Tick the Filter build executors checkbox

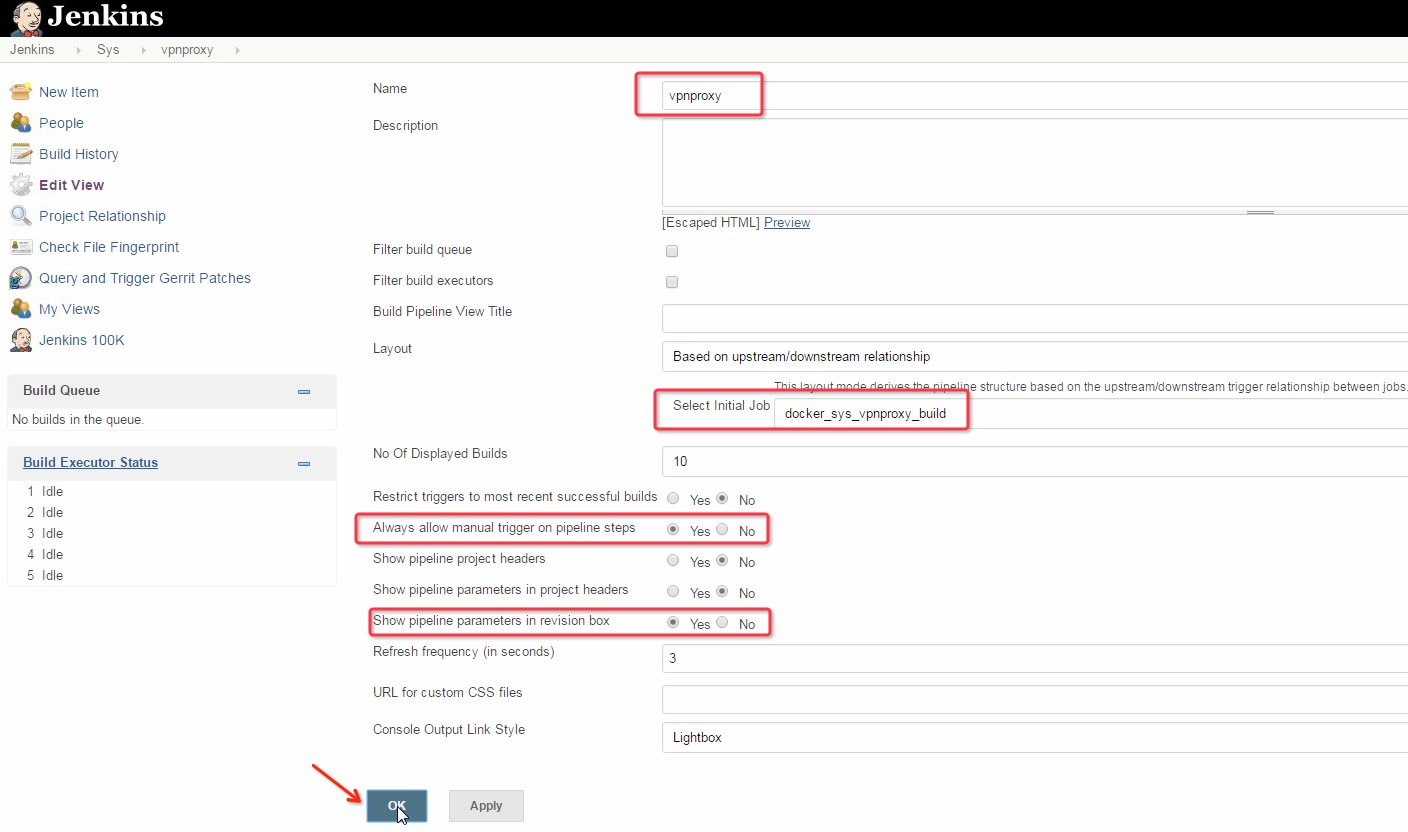point(672,282)
